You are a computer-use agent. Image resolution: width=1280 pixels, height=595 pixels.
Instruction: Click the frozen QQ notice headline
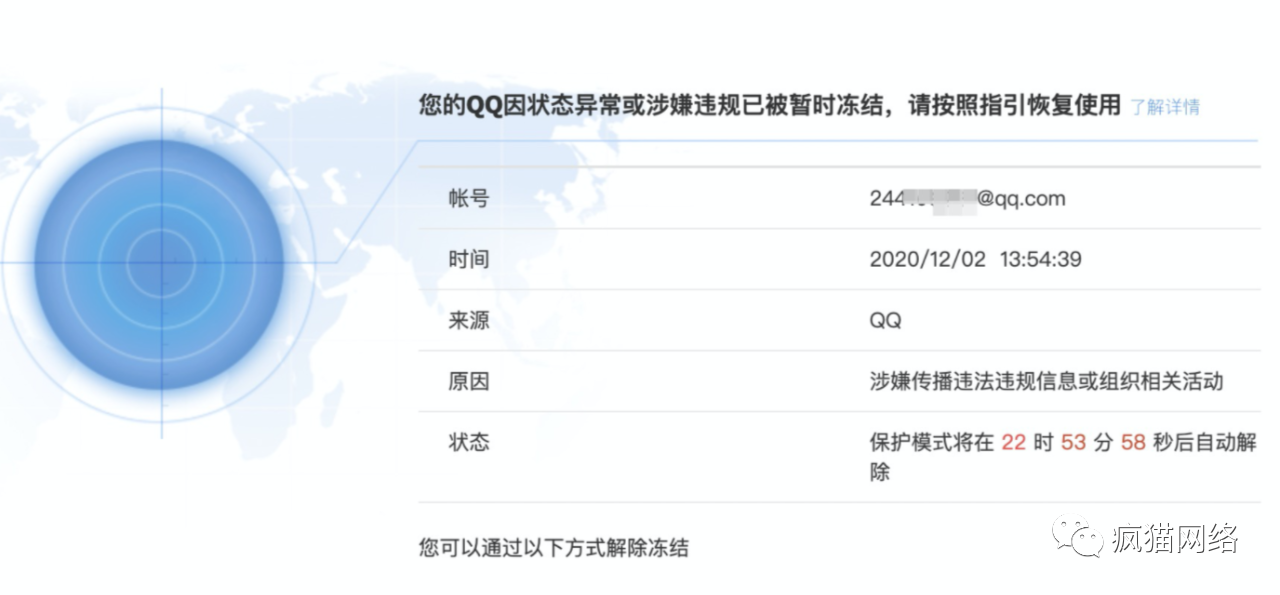[x=769, y=106]
